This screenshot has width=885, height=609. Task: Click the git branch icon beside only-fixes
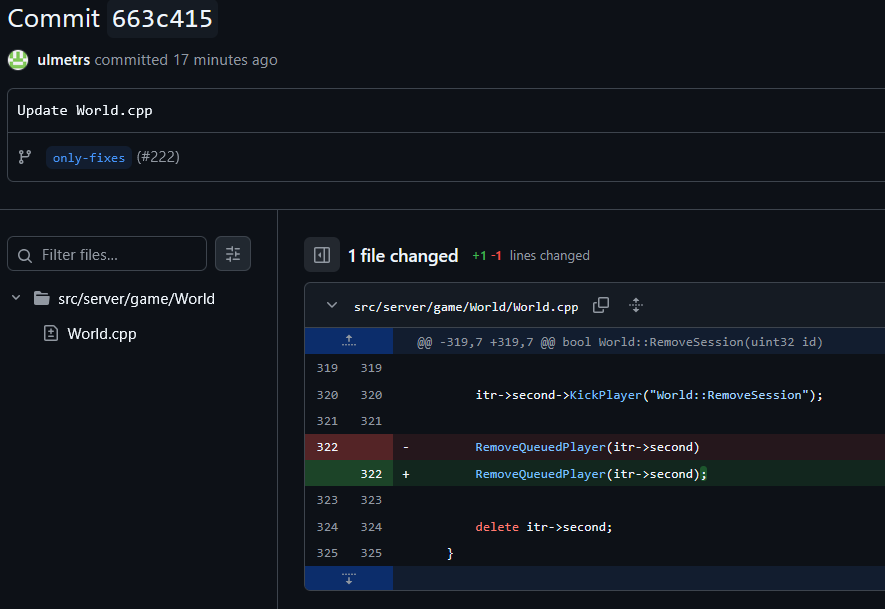[25, 157]
